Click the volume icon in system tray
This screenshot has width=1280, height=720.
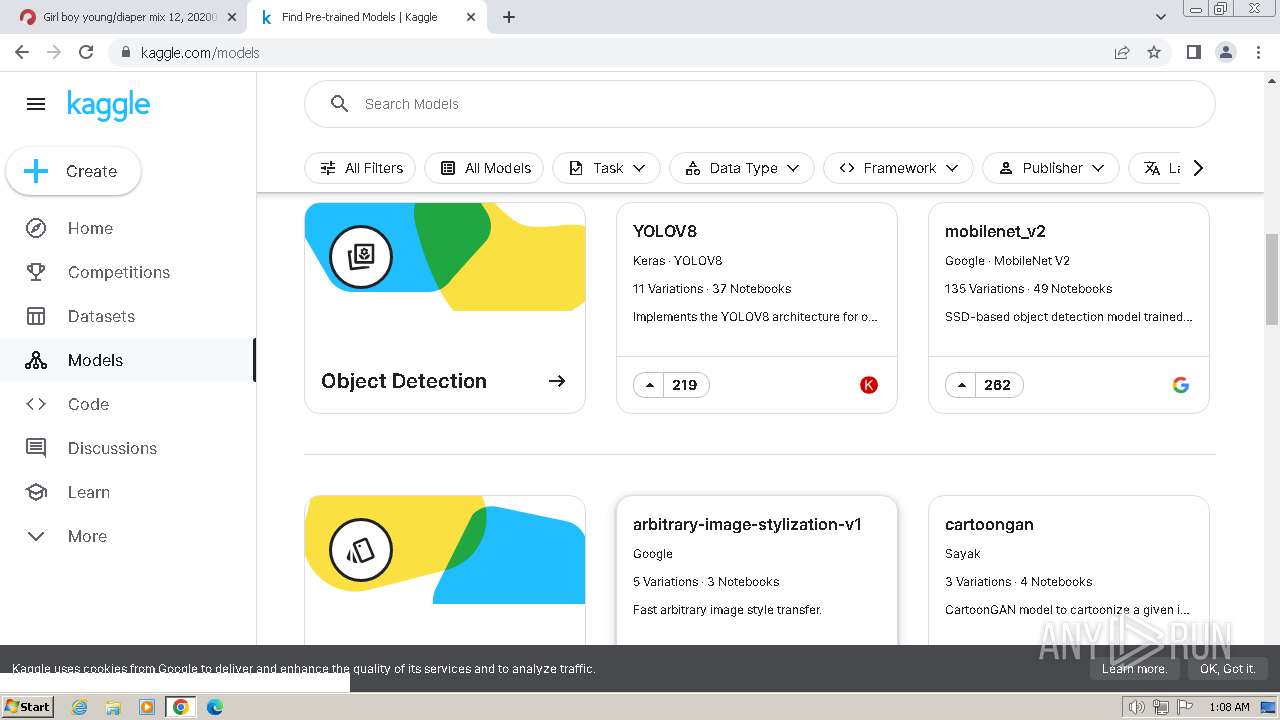click(1136, 707)
